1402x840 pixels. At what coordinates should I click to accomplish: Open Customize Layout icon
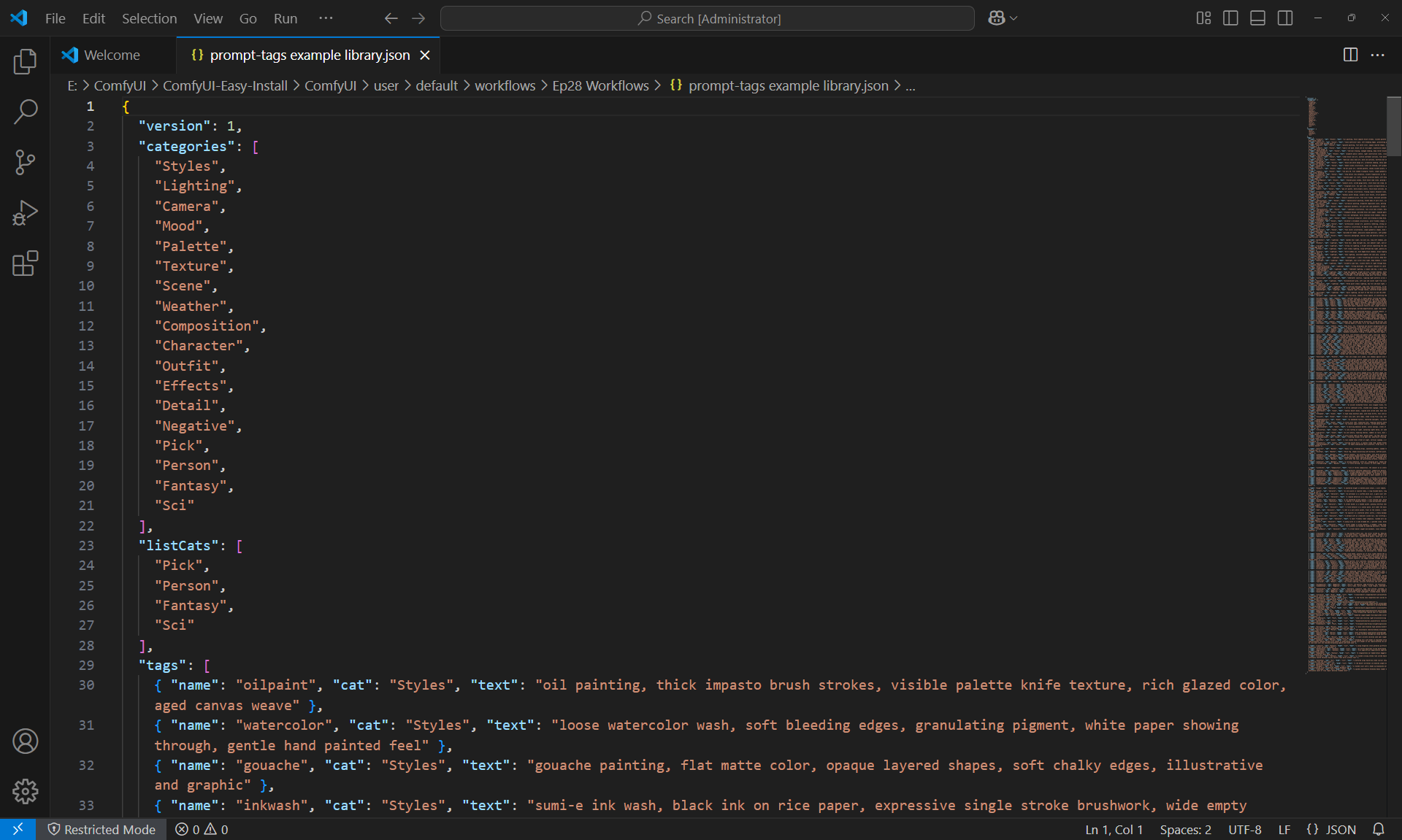1203,18
